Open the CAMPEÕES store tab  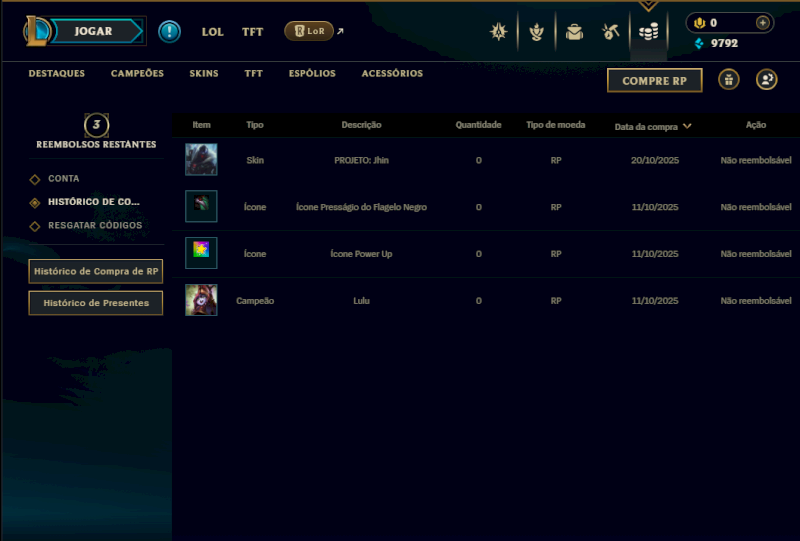tap(137, 73)
